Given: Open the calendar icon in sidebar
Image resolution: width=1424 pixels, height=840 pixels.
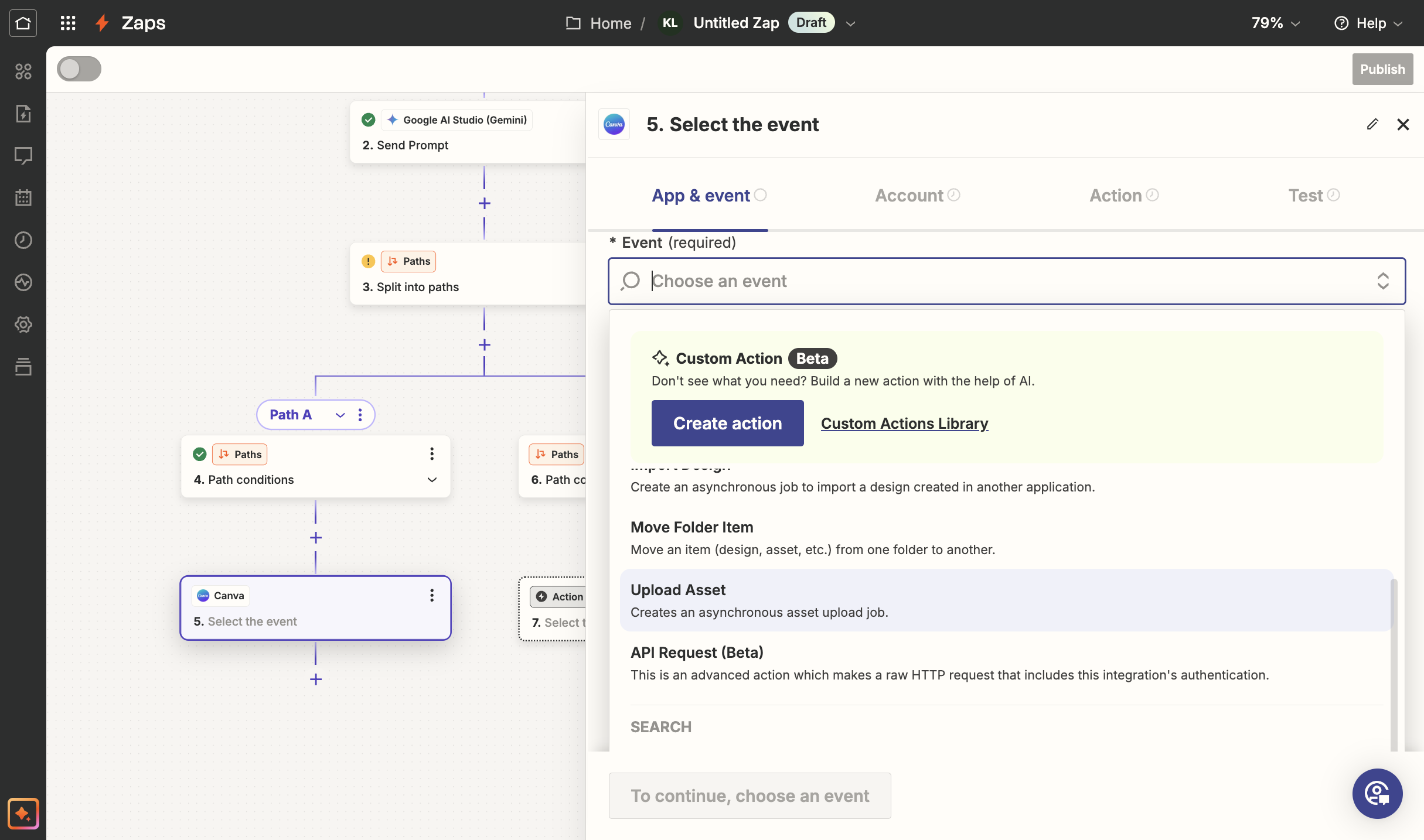Looking at the screenshot, I should click(23, 198).
